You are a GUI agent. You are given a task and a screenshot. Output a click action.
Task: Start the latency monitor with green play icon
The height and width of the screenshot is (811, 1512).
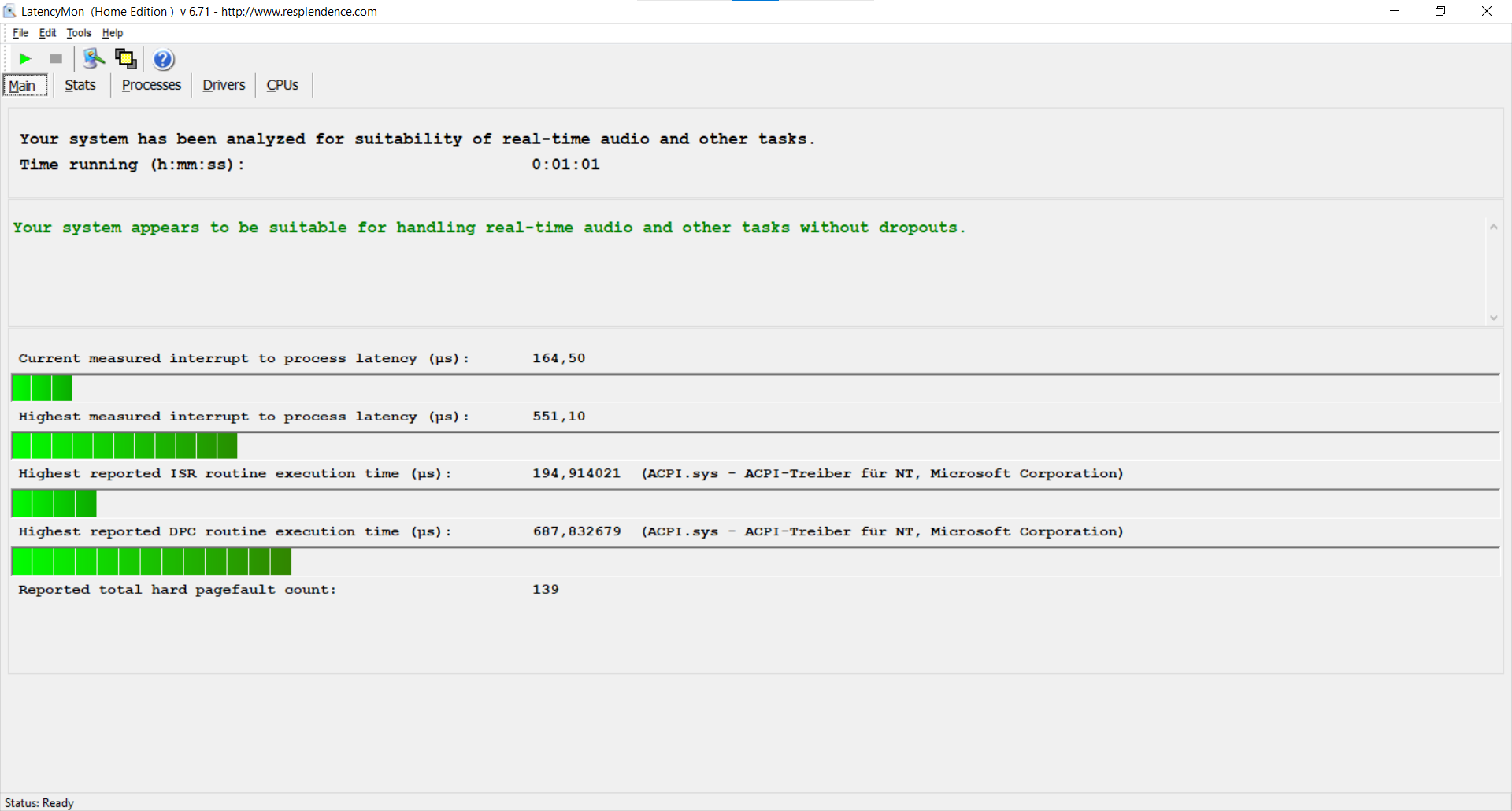pyautogui.click(x=25, y=59)
